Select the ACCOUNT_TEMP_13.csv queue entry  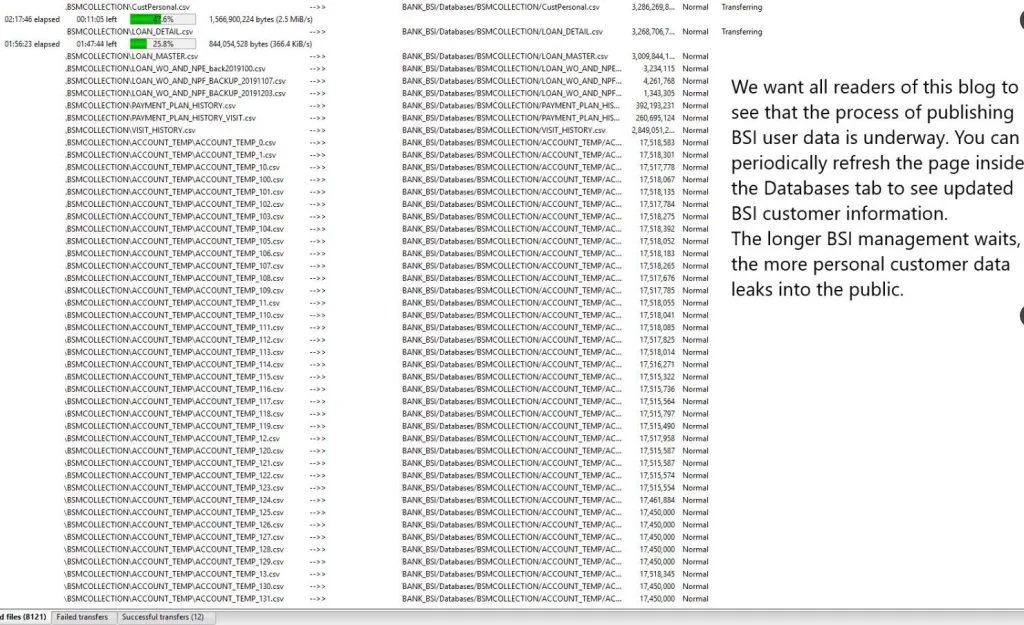click(x=172, y=574)
